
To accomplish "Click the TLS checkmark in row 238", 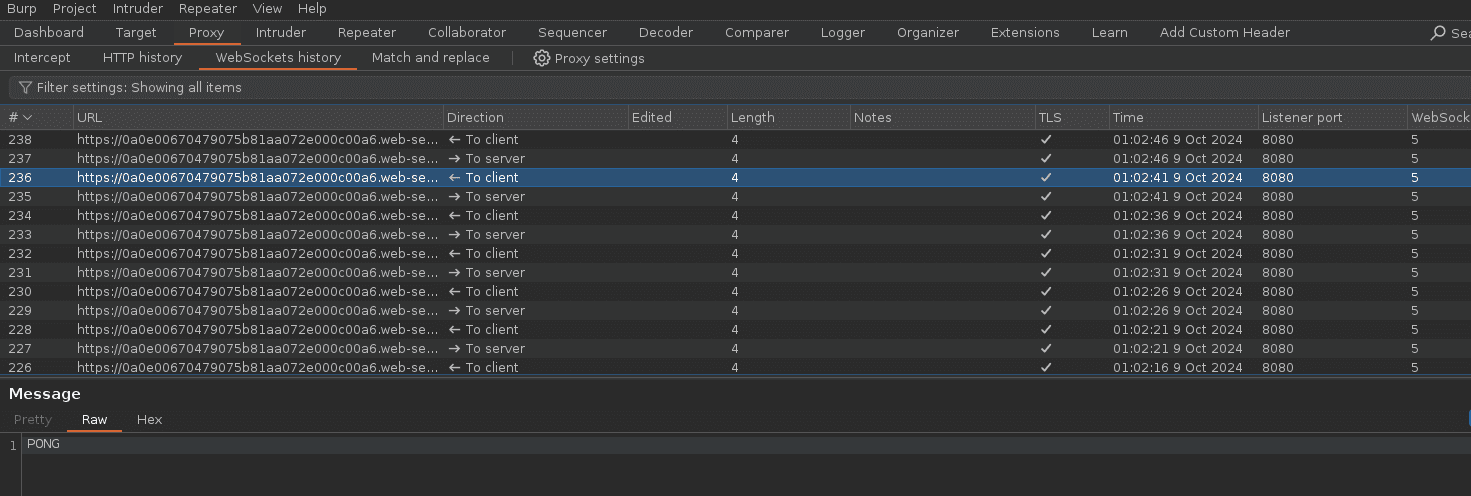I will (x=1046, y=140).
